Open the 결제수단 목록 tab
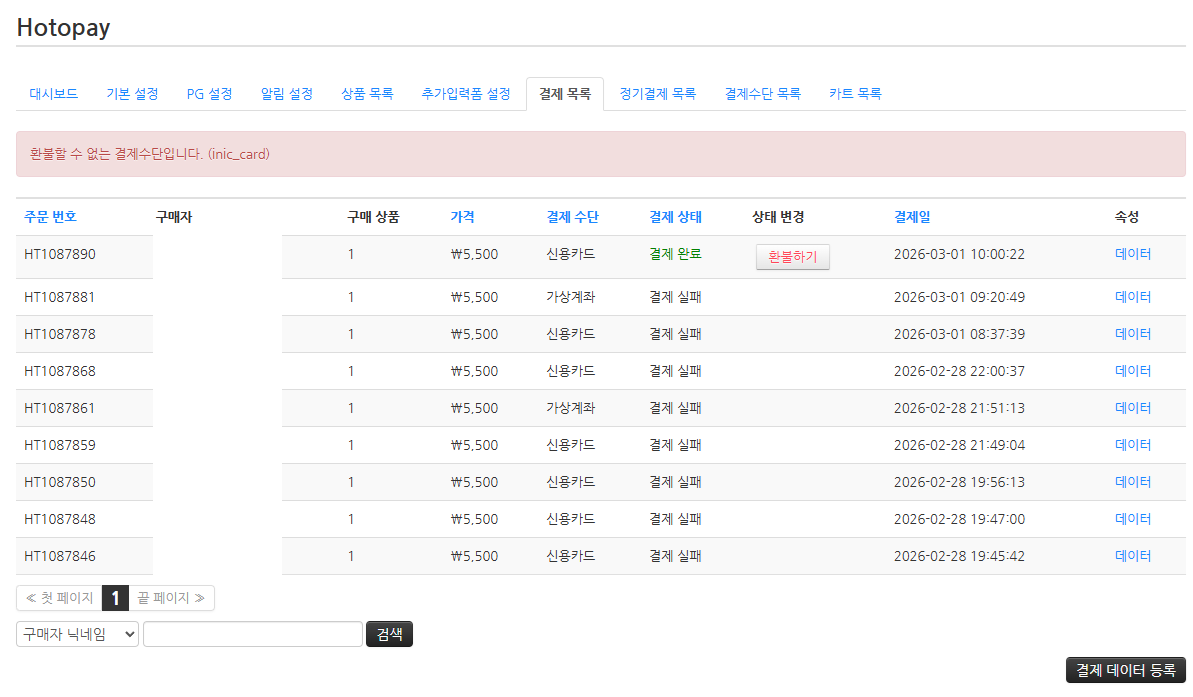The width and height of the screenshot is (1193, 697). [762, 93]
